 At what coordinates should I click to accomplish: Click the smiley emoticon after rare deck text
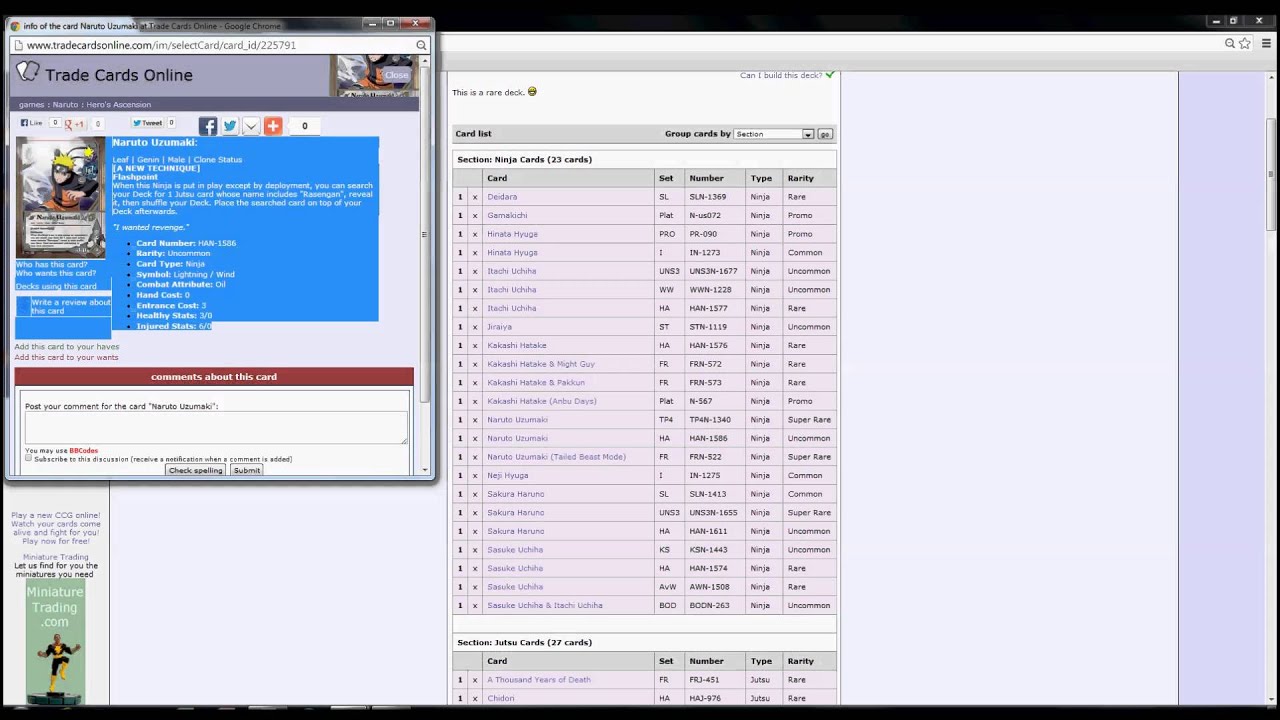[532, 92]
